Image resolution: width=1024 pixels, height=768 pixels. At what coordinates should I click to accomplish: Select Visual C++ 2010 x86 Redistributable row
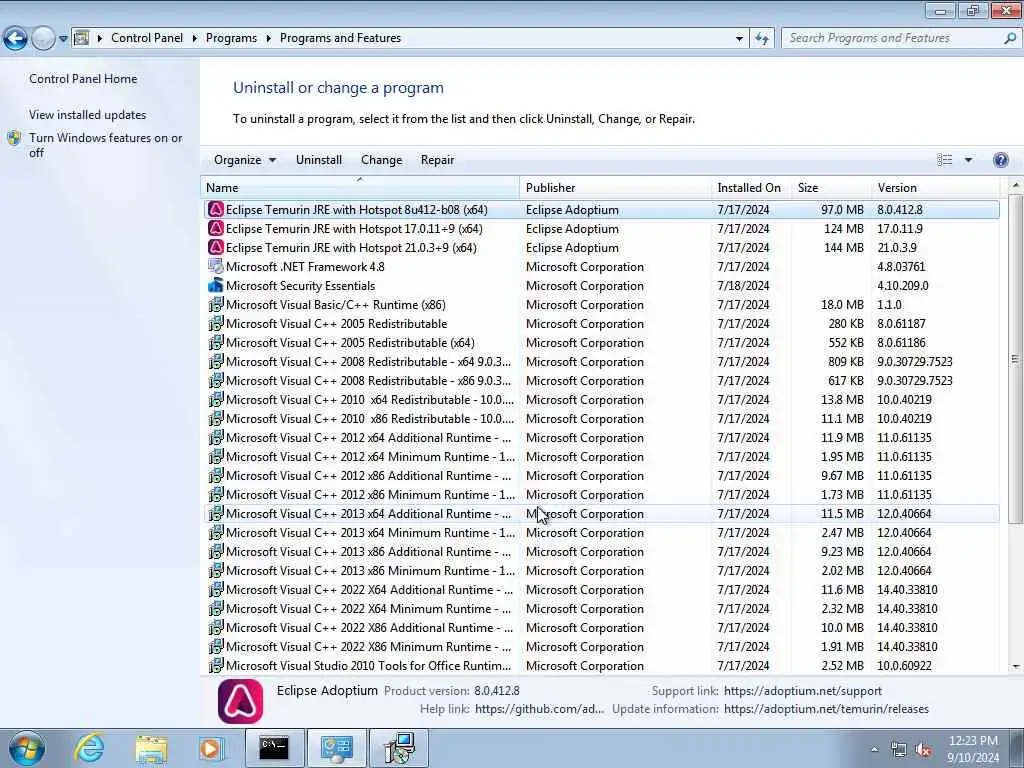click(601, 419)
